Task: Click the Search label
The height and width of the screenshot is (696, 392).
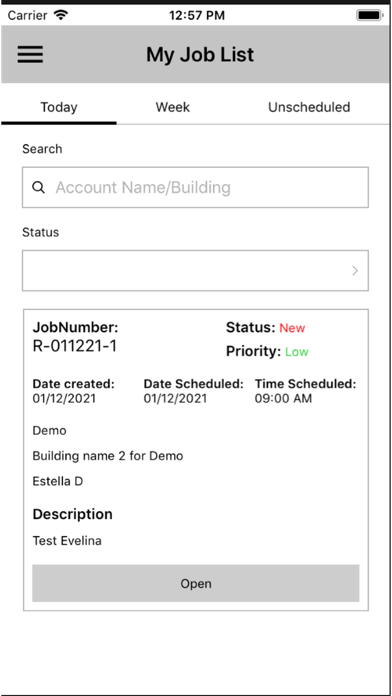Action: (42, 149)
